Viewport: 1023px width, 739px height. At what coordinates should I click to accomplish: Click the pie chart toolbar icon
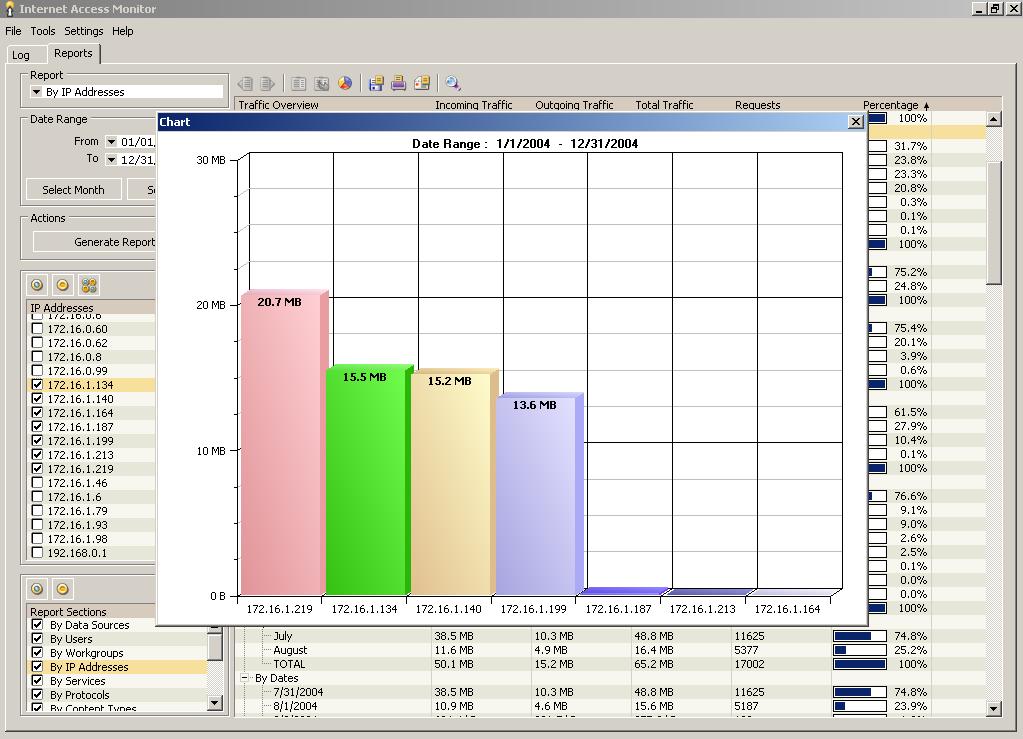pos(344,83)
